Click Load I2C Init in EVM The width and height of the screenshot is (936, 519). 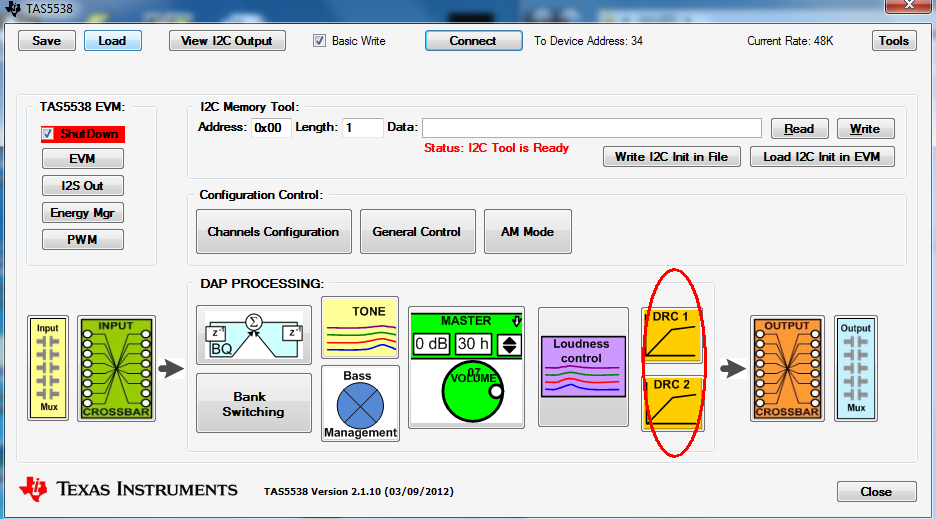822,156
